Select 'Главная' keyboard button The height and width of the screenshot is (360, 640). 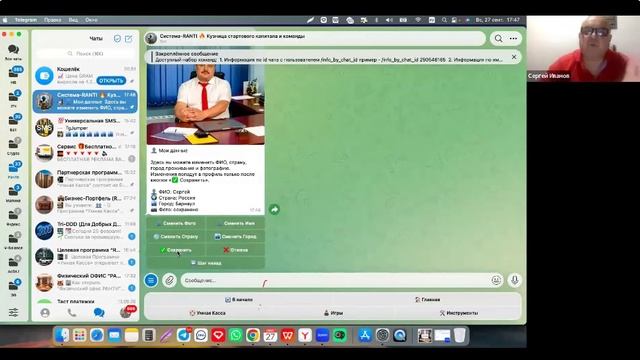(427, 300)
